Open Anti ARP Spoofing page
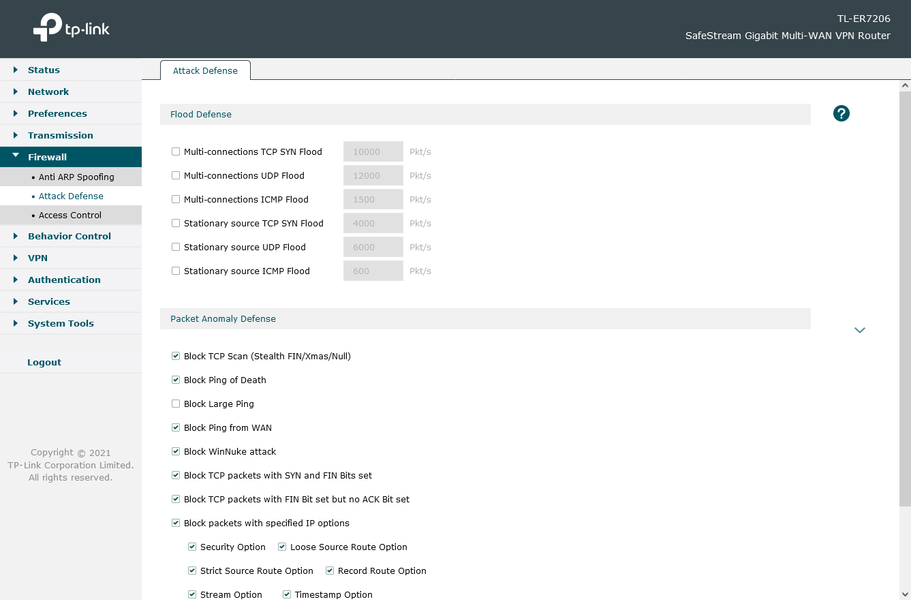 (70, 177)
